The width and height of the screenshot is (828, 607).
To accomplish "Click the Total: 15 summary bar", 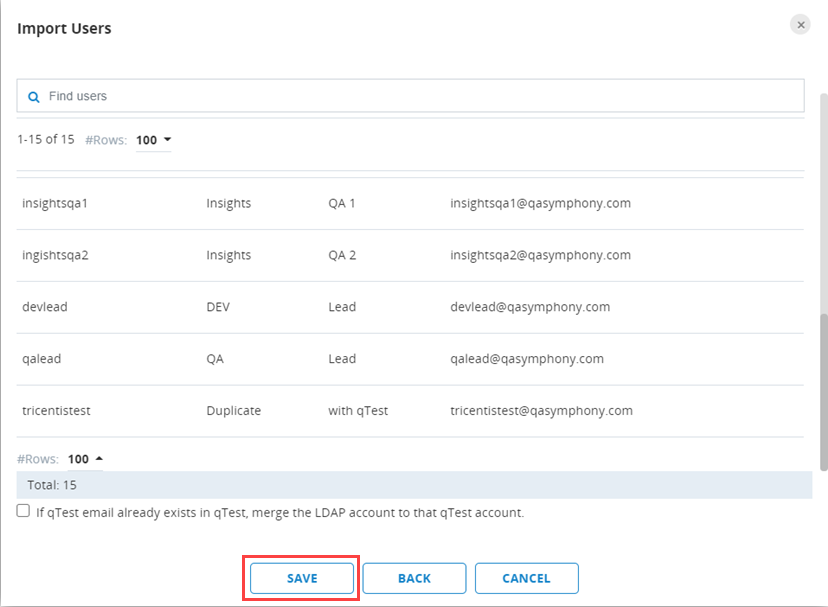I will click(x=414, y=485).
